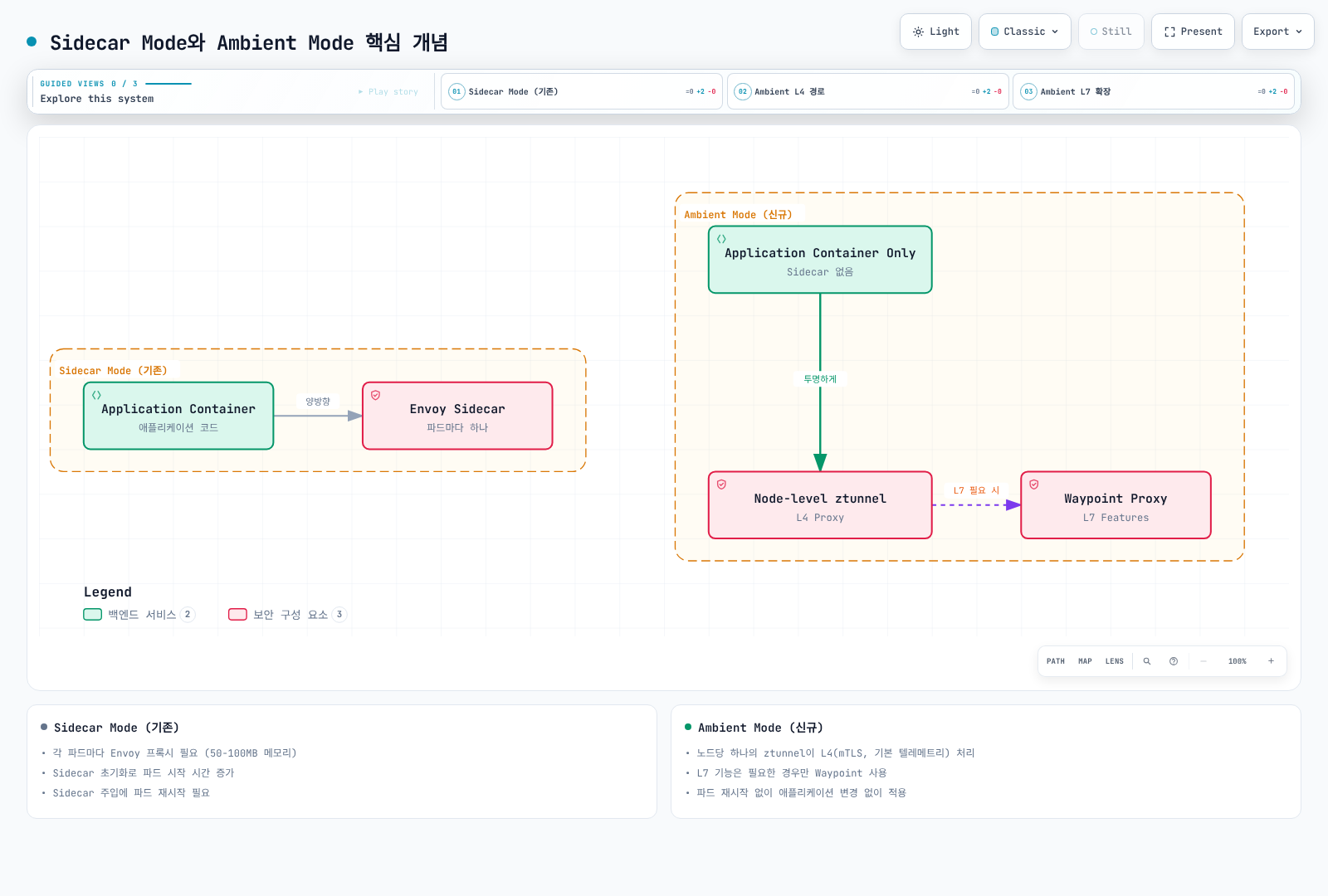
Task: Select the Envoy Sidecar node
Action: [457, 416]
